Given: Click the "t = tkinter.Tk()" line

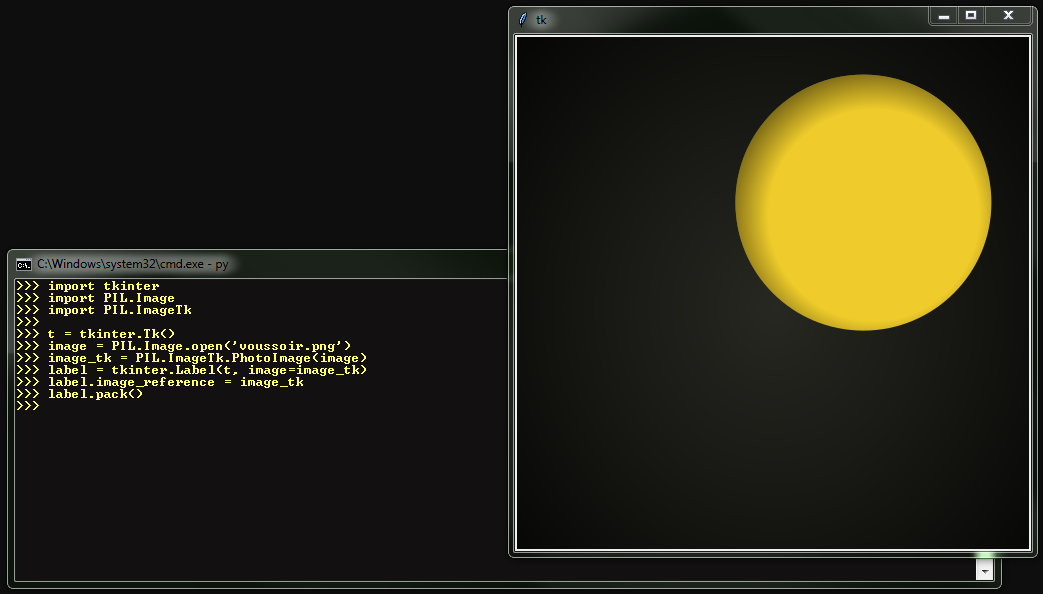Looking at the screenshot, I should pyautogui.click(x=111, y=334).
